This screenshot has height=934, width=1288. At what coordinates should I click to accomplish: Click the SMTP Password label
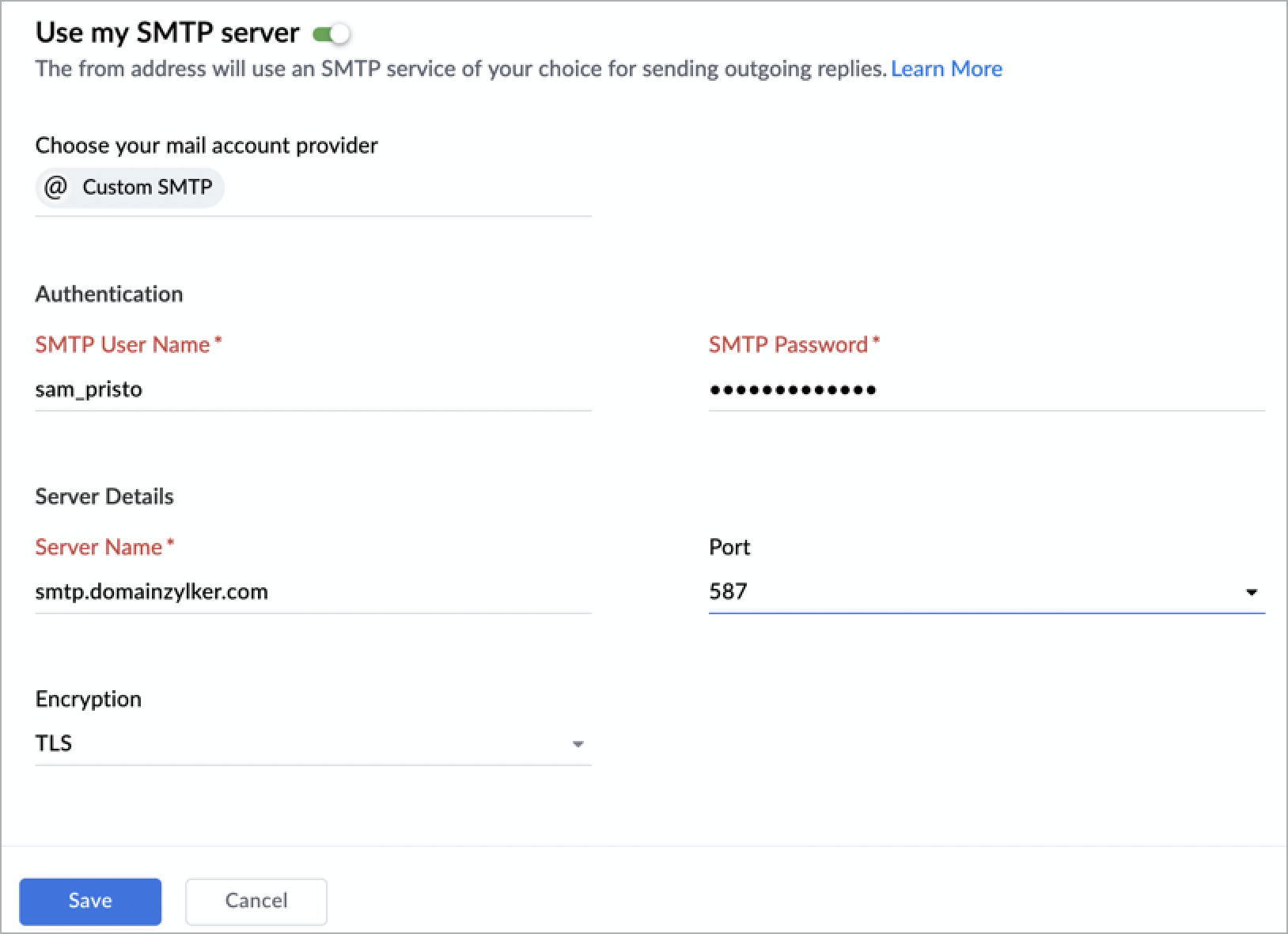click(789, 345)
